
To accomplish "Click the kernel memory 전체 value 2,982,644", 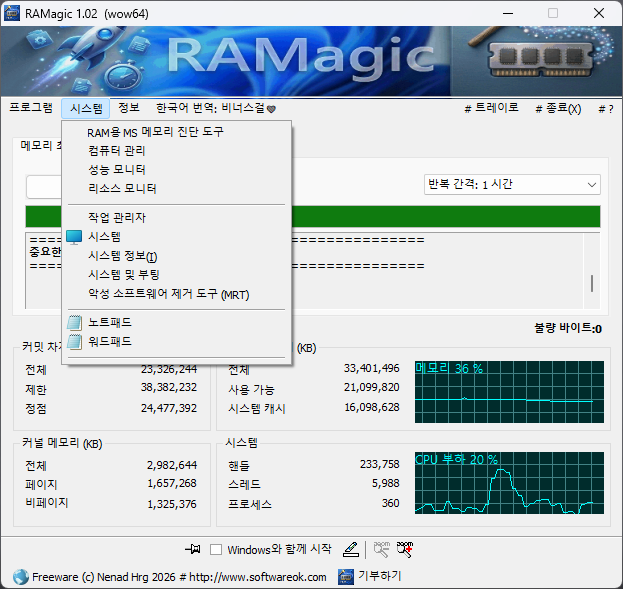I will pyautogui.click(x=172, y=465).
